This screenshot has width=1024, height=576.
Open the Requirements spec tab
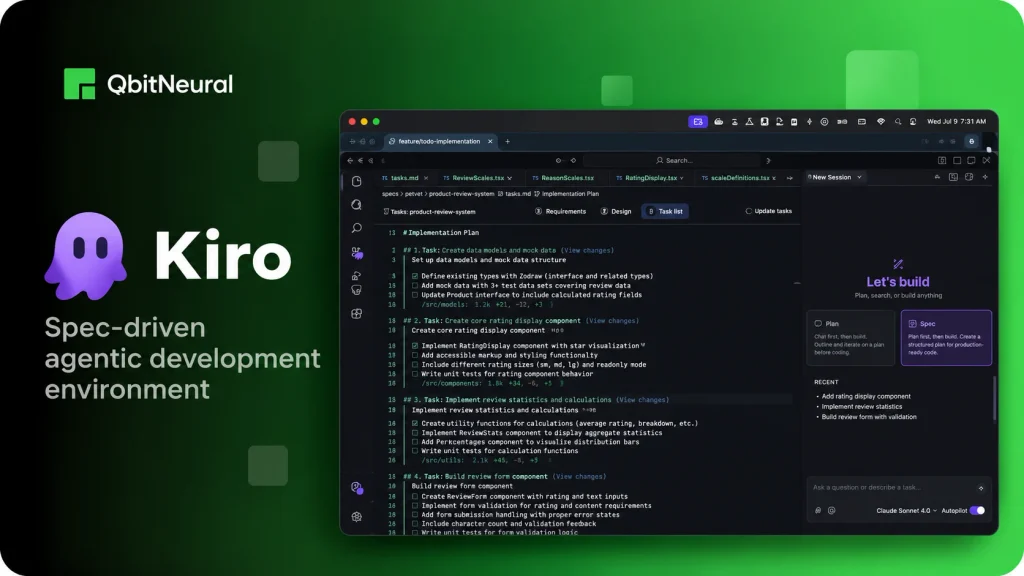560,212
